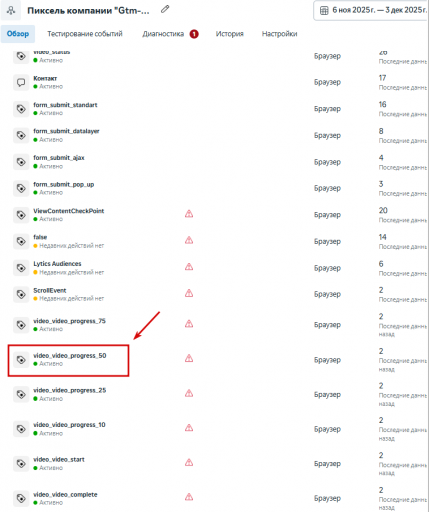Viewport: 429px width, 512px height.
Task: Go to the Настройки tab
Action: (279, 34)
